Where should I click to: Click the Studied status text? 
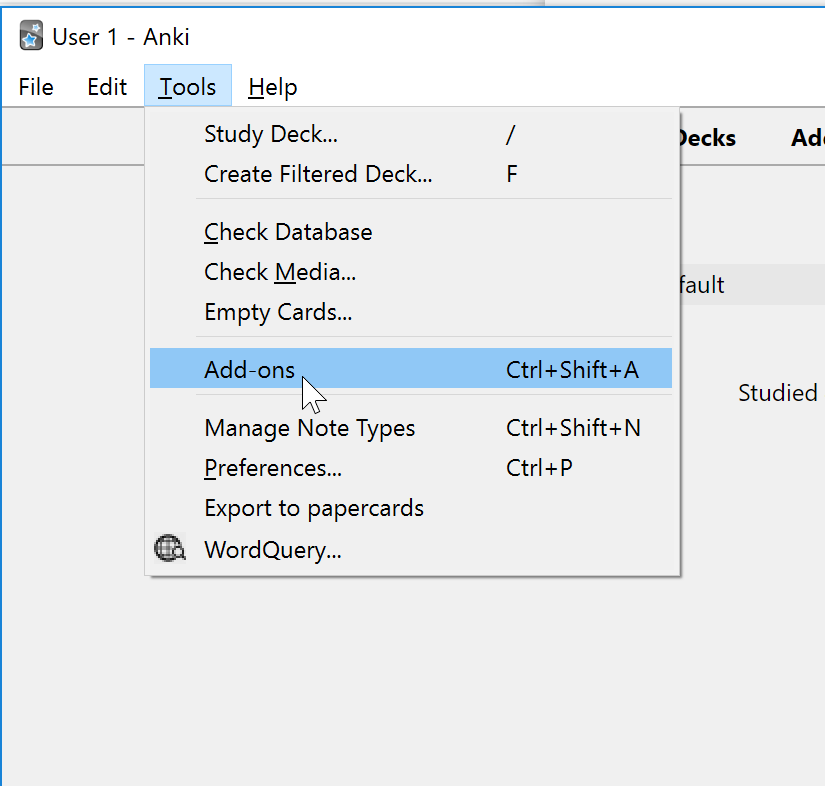point(778,393)
